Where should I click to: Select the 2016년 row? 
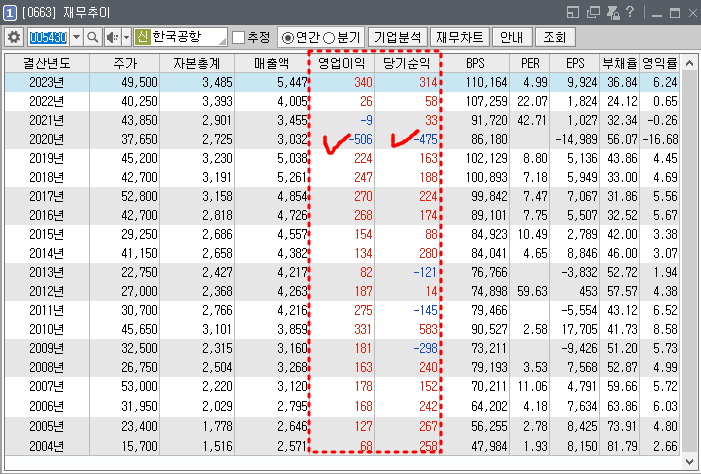[x=342, y=216]
